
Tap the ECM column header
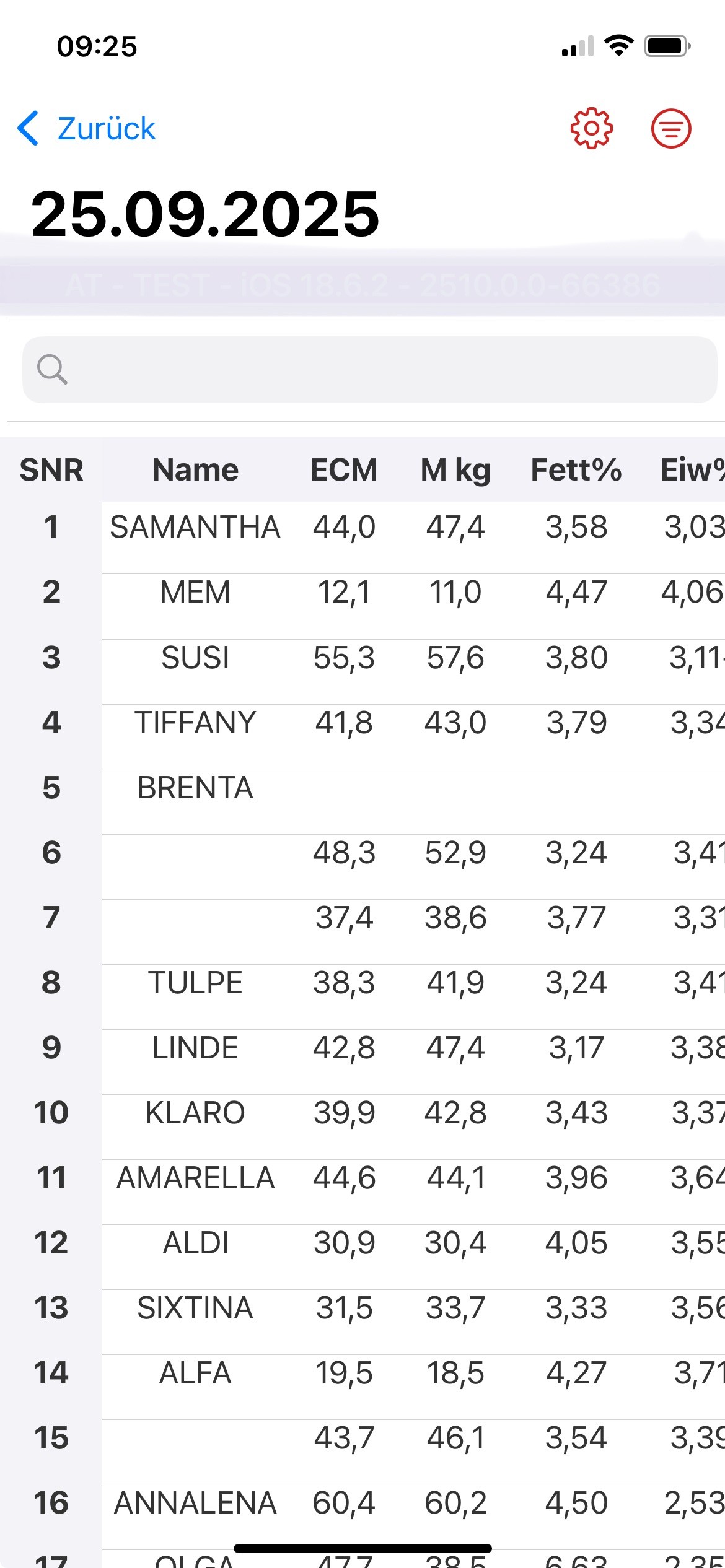click(x=344, y=469)
